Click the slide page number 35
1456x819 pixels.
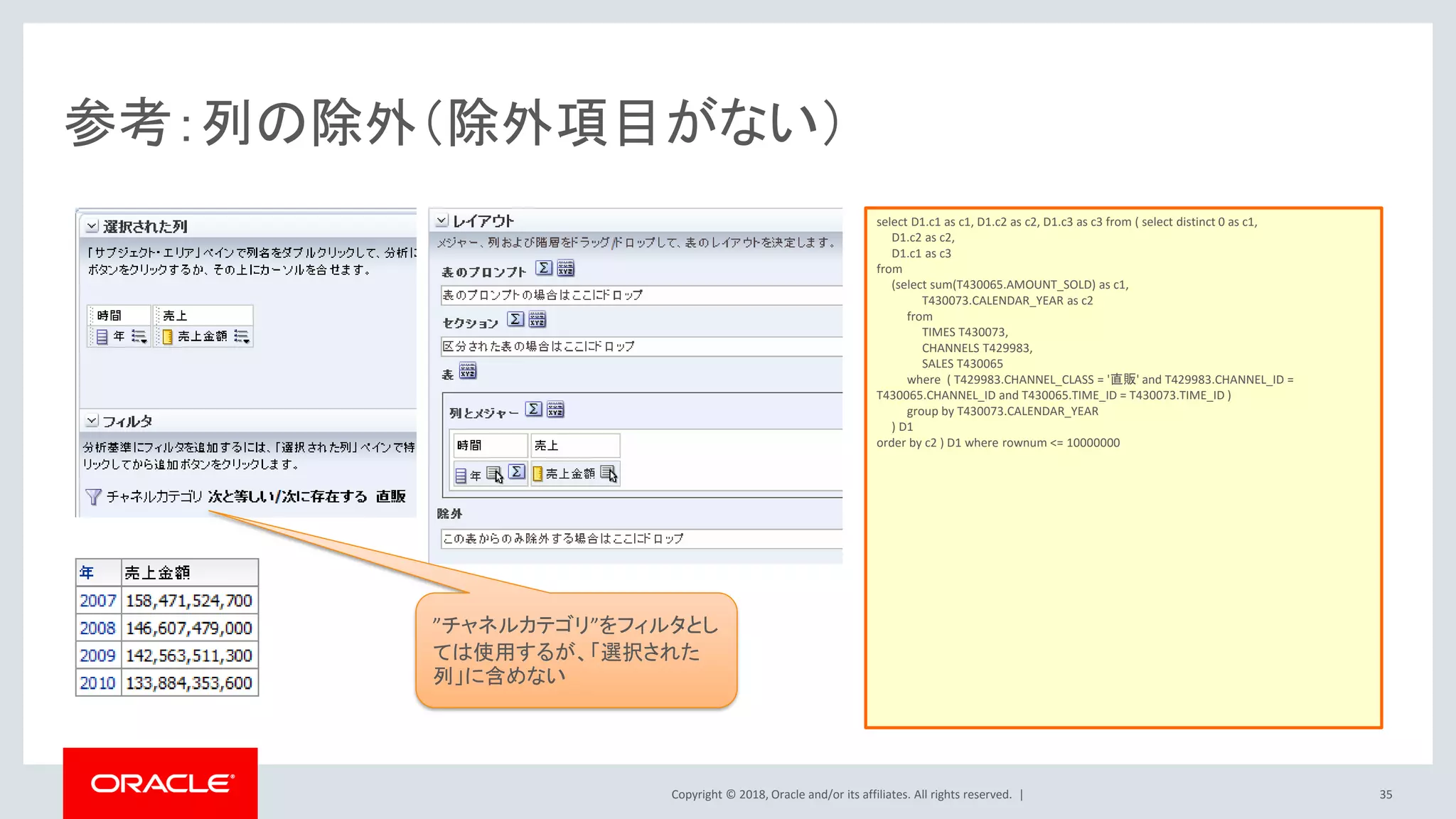click(1386, 794)
